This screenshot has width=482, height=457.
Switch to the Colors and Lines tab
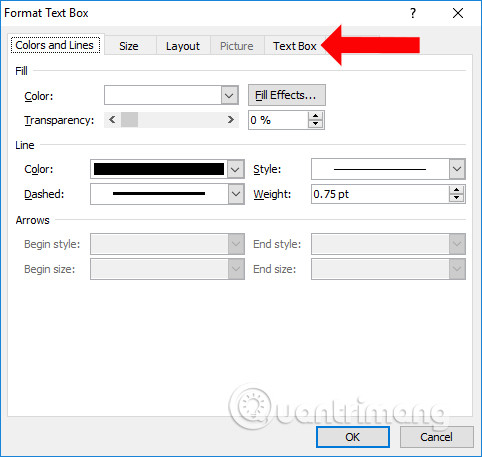55,45
